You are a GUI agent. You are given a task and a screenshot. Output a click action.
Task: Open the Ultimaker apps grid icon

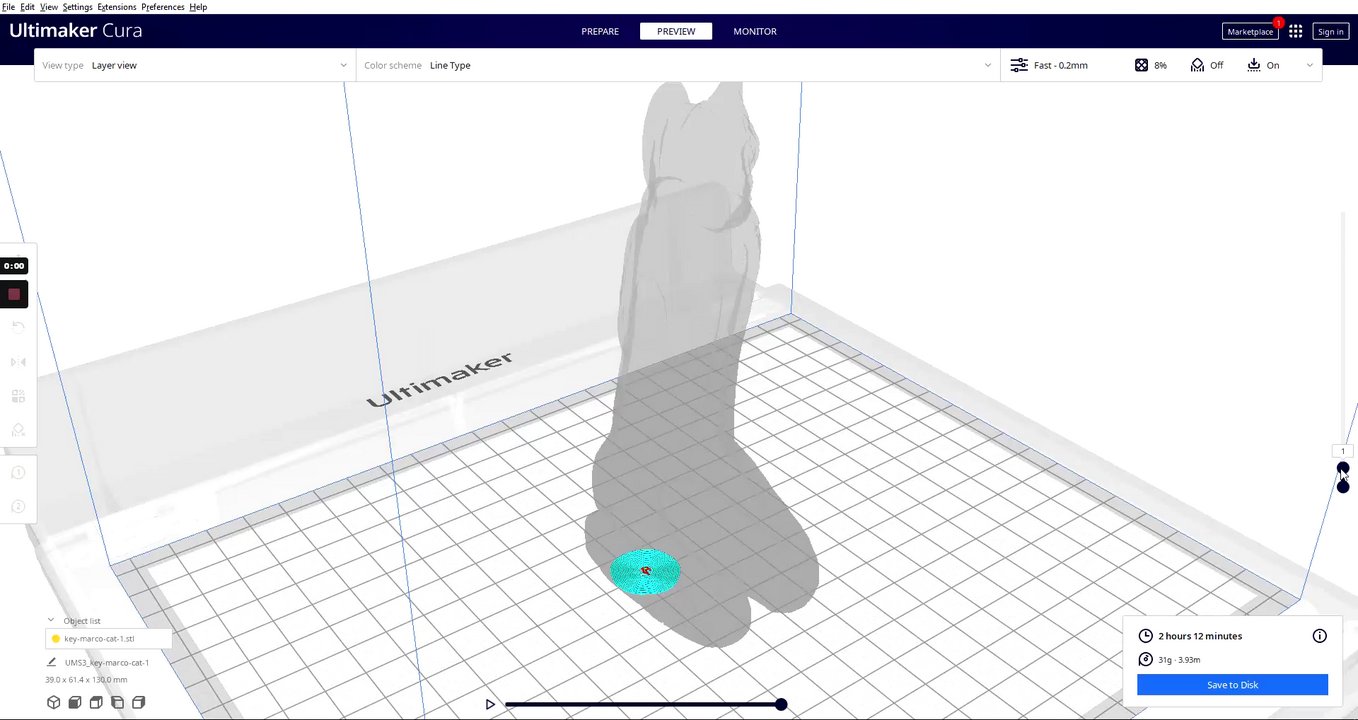1295,32
